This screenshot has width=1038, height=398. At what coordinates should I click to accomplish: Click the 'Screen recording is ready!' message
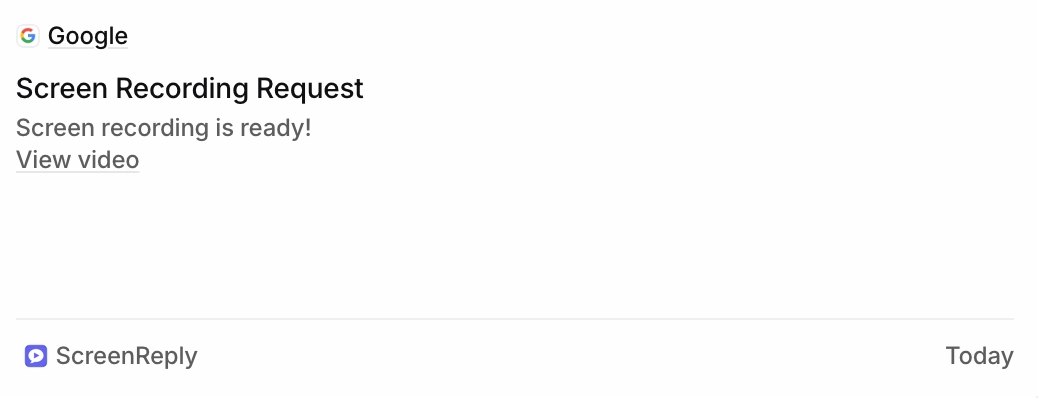(164, 128)
